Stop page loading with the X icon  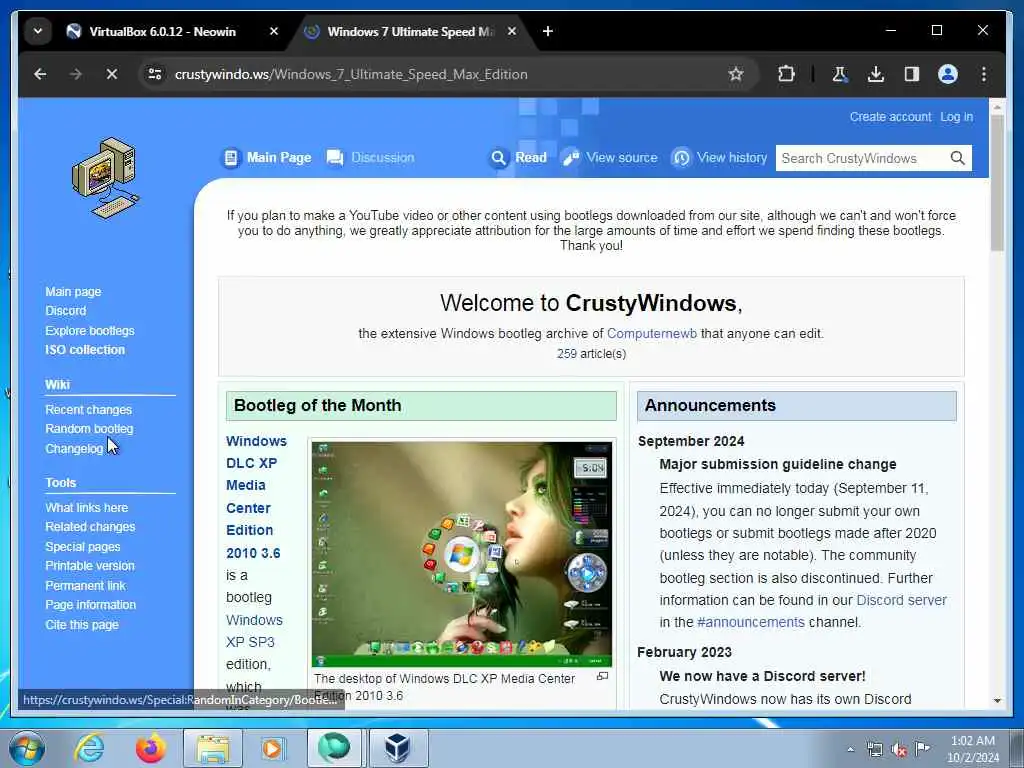(x=112, y=74)
